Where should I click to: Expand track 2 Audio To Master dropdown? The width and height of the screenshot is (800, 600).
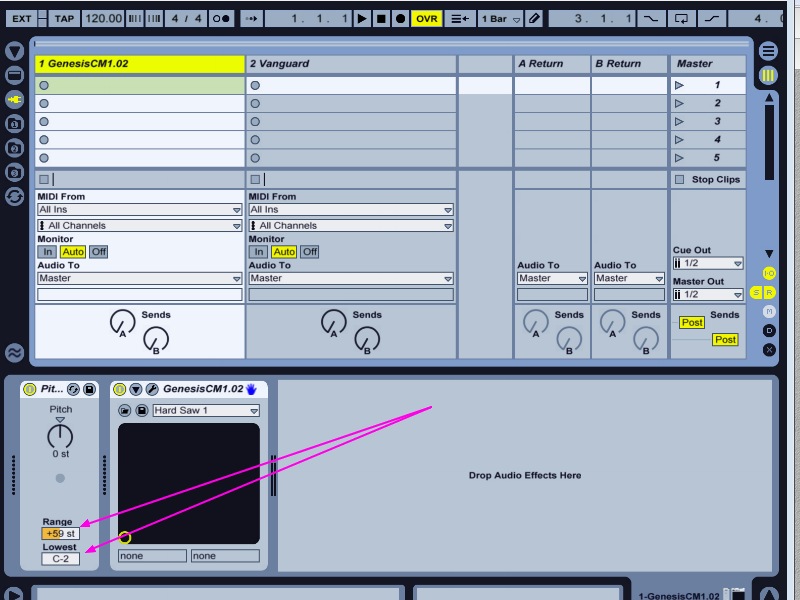click(x=350, y=279)
